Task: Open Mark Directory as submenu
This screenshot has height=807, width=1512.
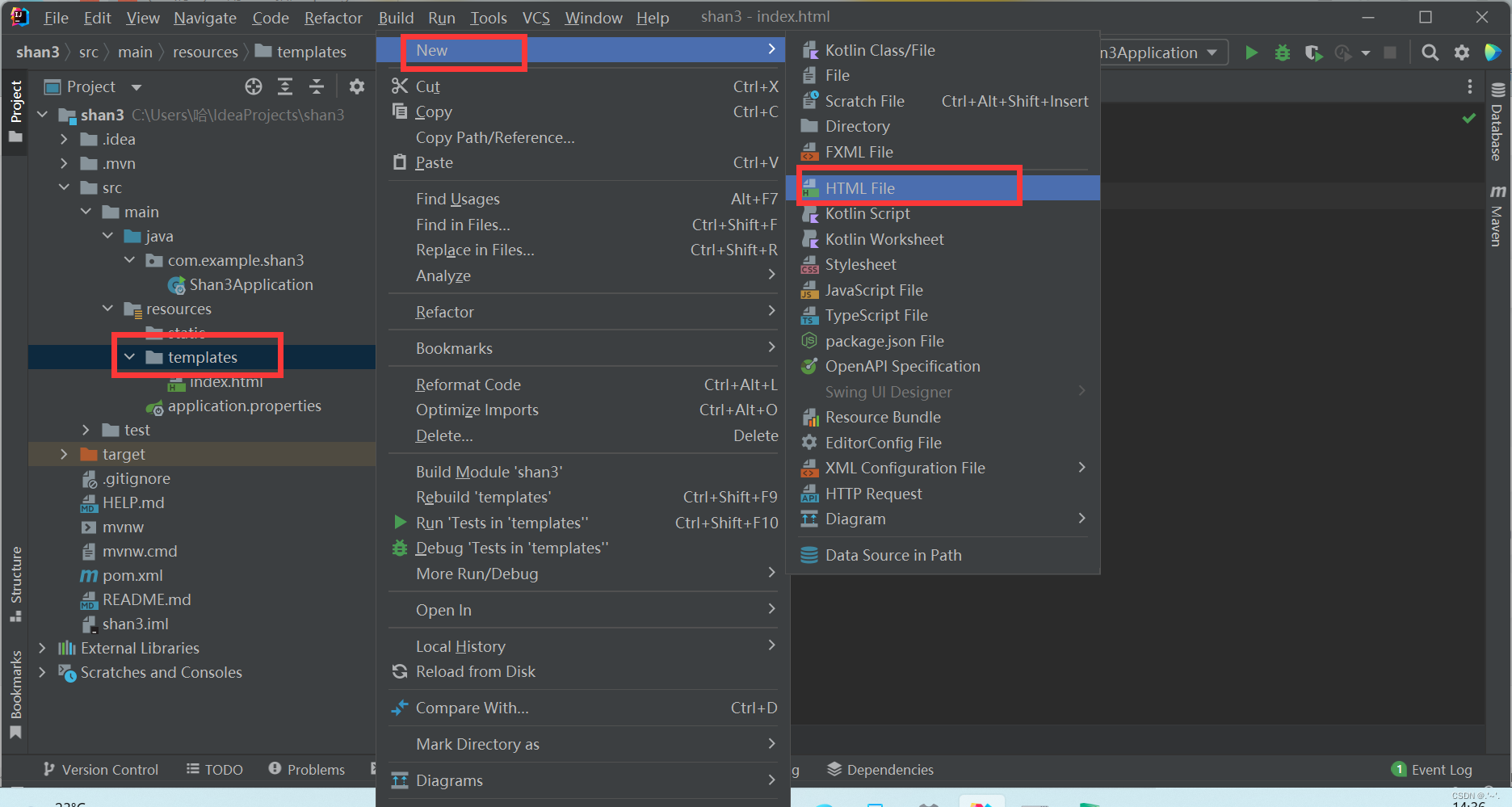Action: [x=583, y=744]
